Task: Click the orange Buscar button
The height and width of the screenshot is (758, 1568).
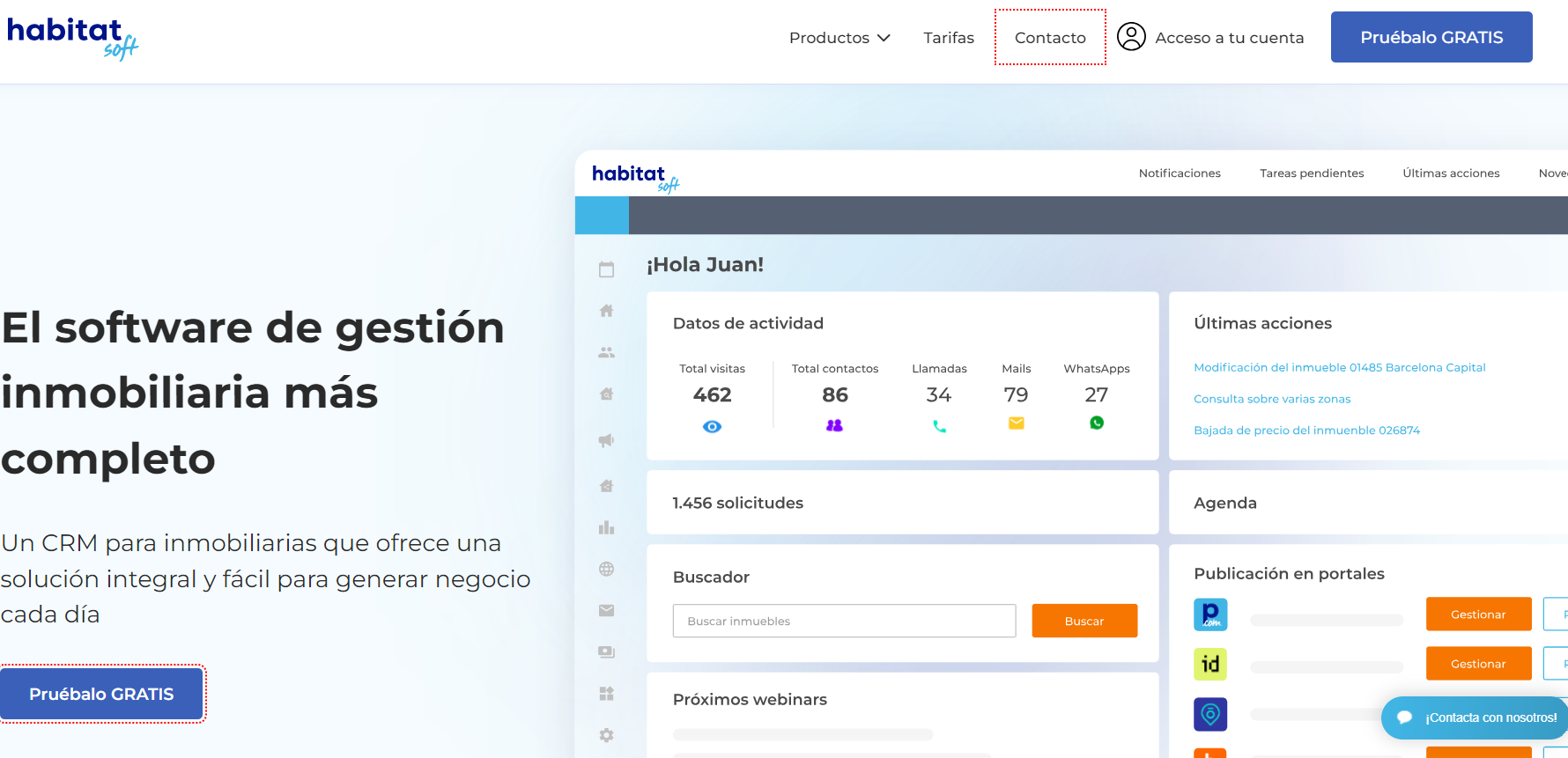Action: point(1084,621)
